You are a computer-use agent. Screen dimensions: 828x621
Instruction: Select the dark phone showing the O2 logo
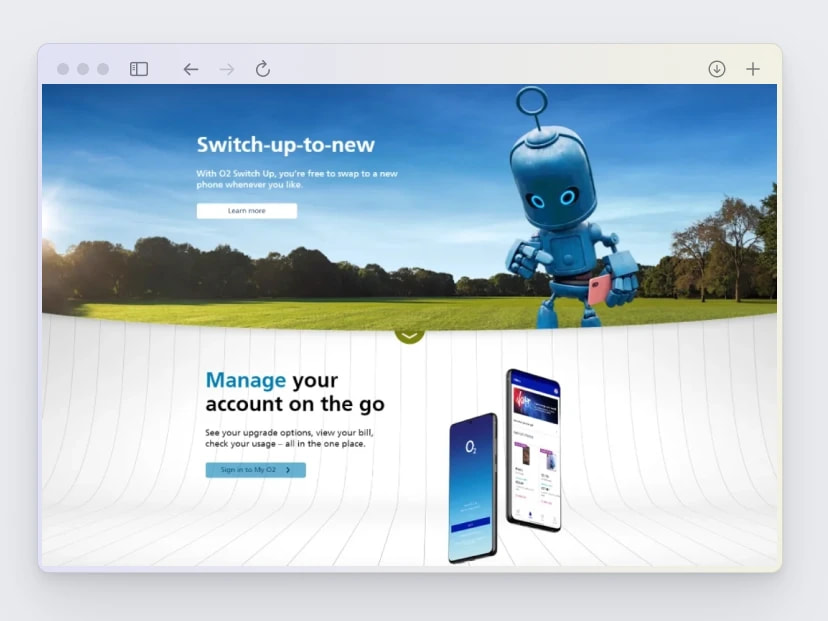pos(472,487)
